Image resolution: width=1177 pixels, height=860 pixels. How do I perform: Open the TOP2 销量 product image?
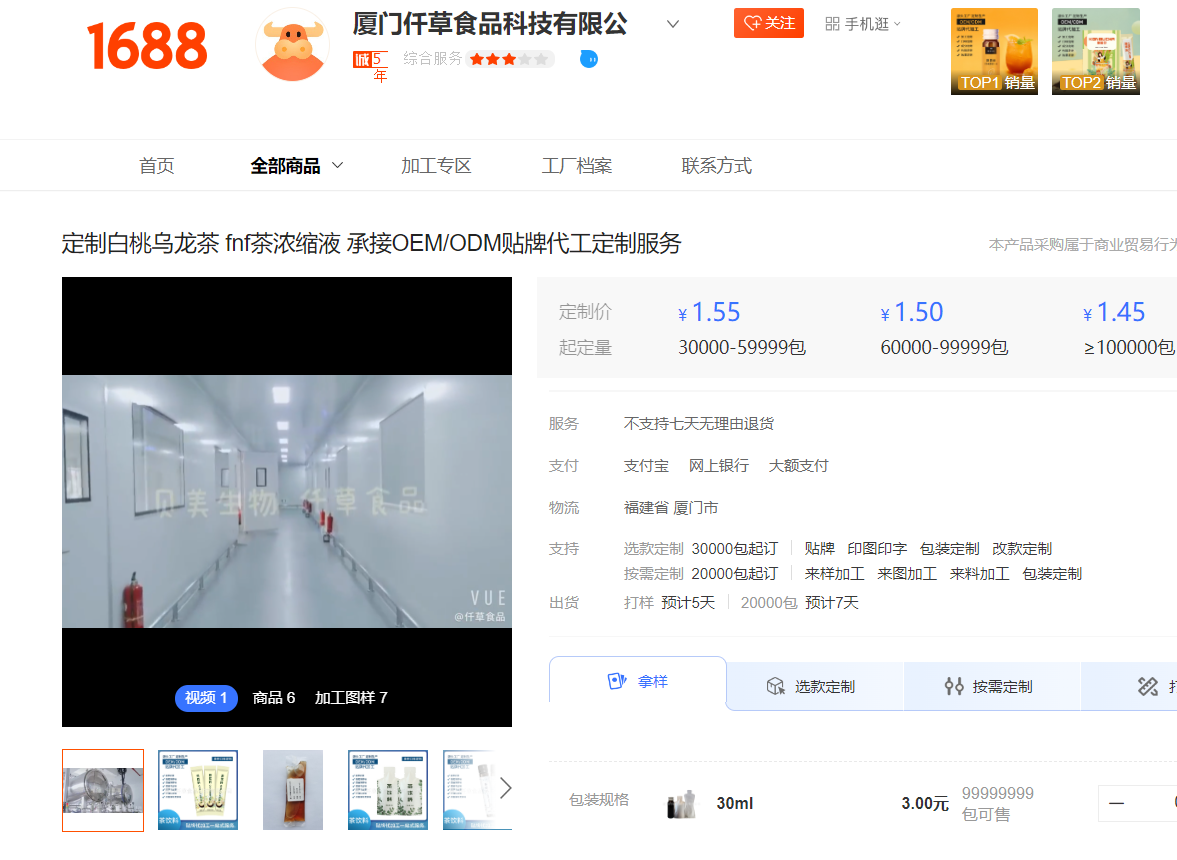[1095, 51]
